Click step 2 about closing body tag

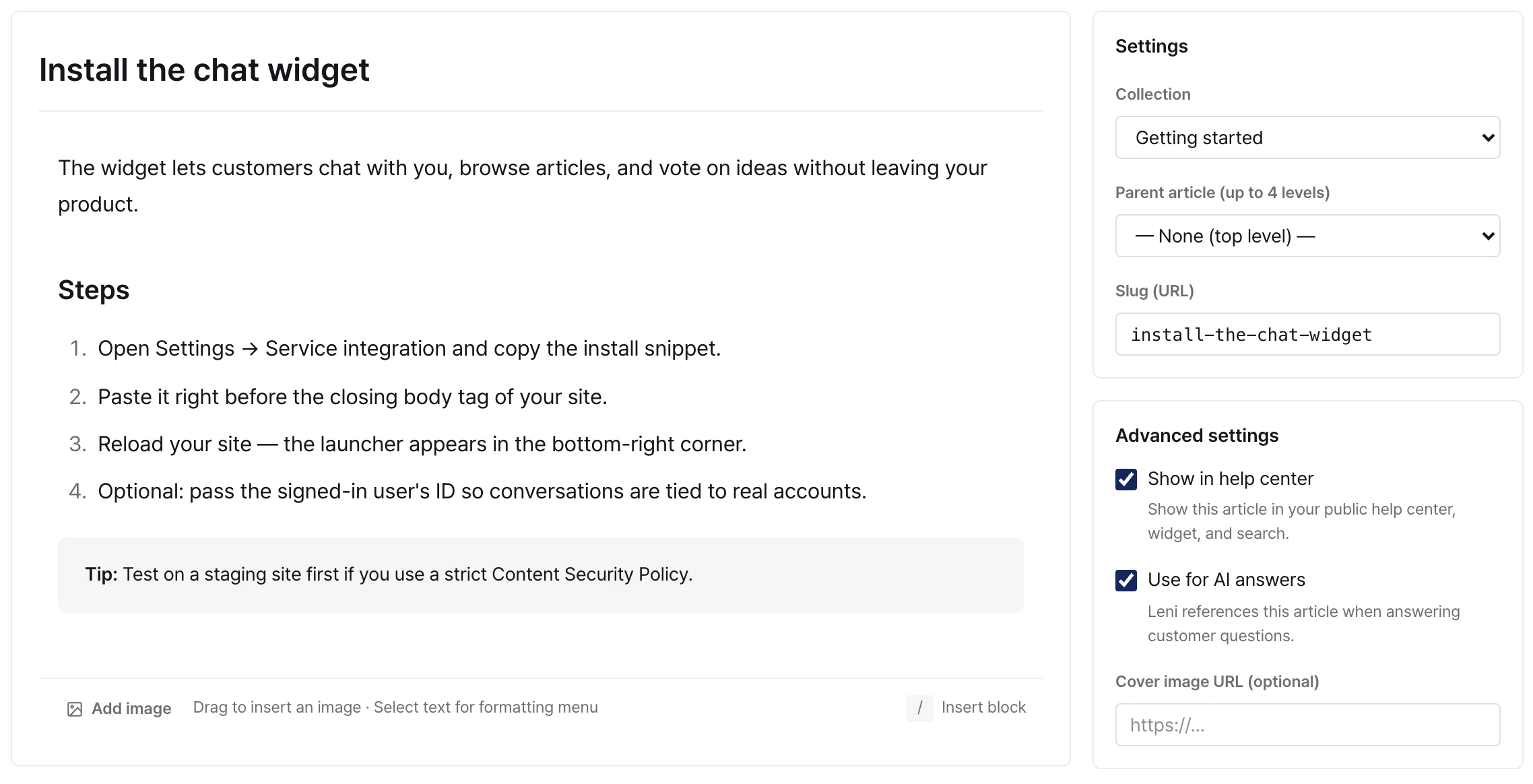[352, 397]
